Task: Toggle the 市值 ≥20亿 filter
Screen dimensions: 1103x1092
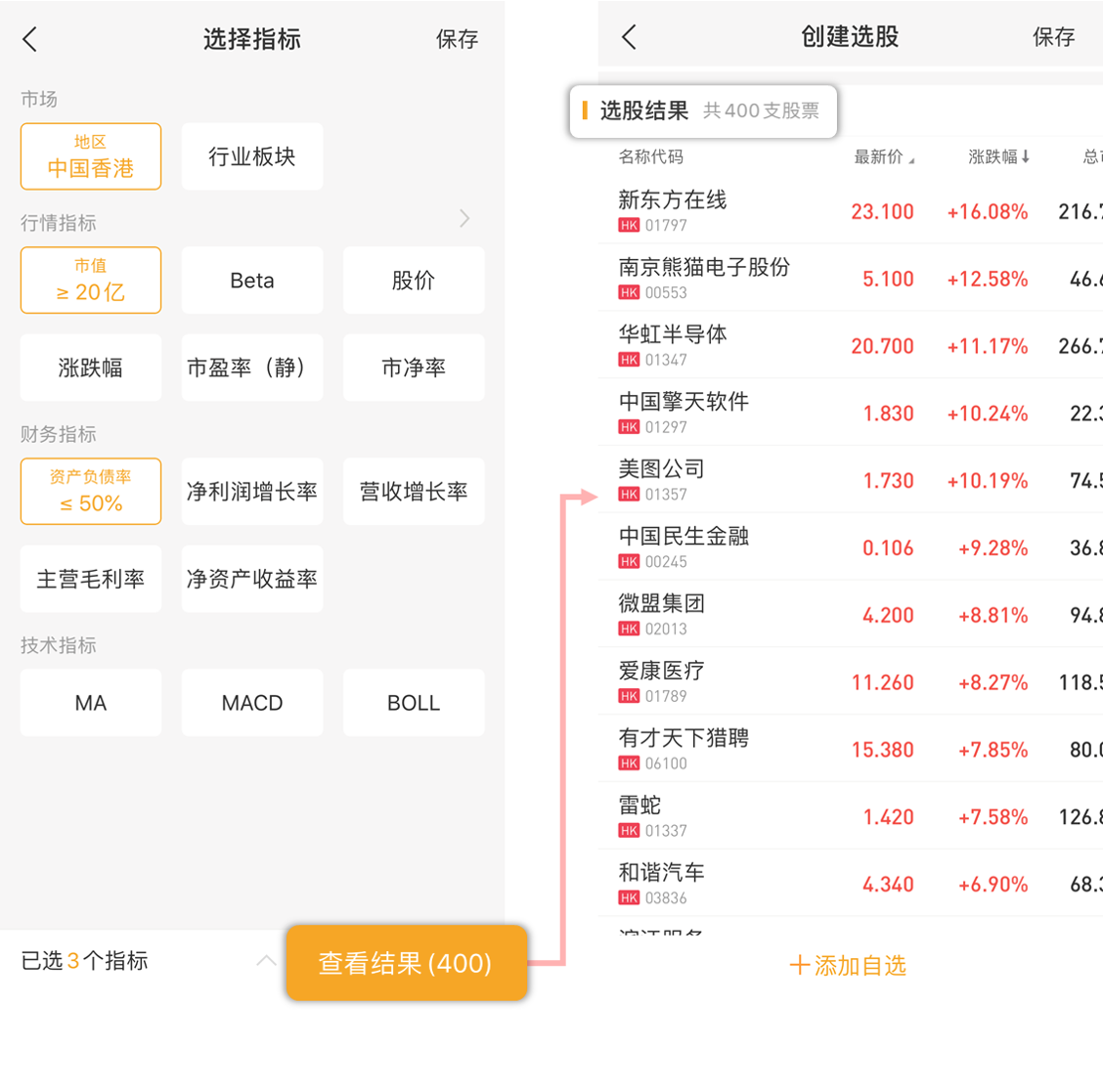Action: 91,281
